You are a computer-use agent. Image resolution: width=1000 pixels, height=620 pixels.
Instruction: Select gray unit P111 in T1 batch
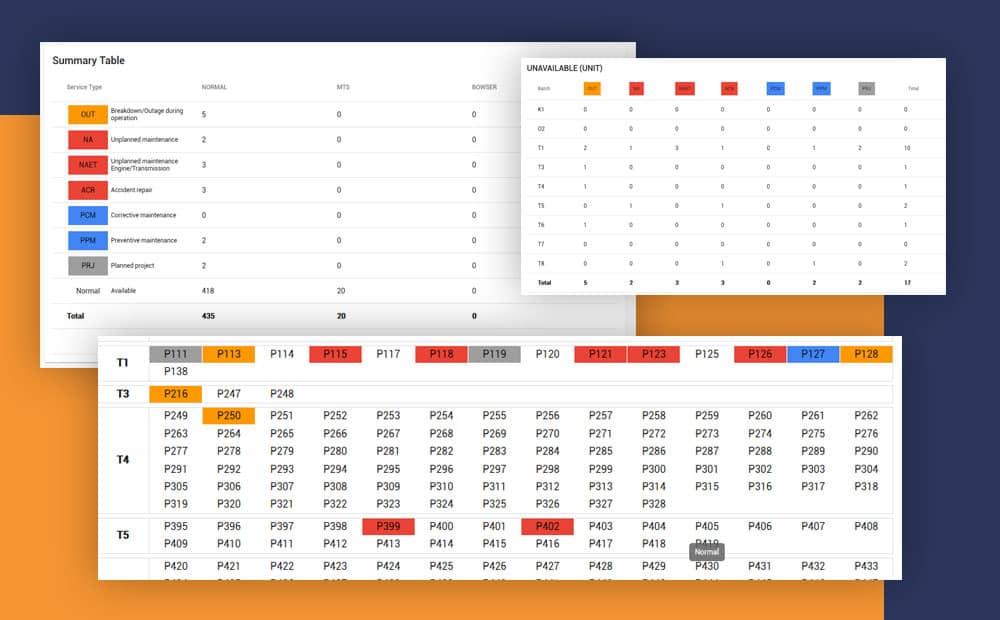(175, 354)
